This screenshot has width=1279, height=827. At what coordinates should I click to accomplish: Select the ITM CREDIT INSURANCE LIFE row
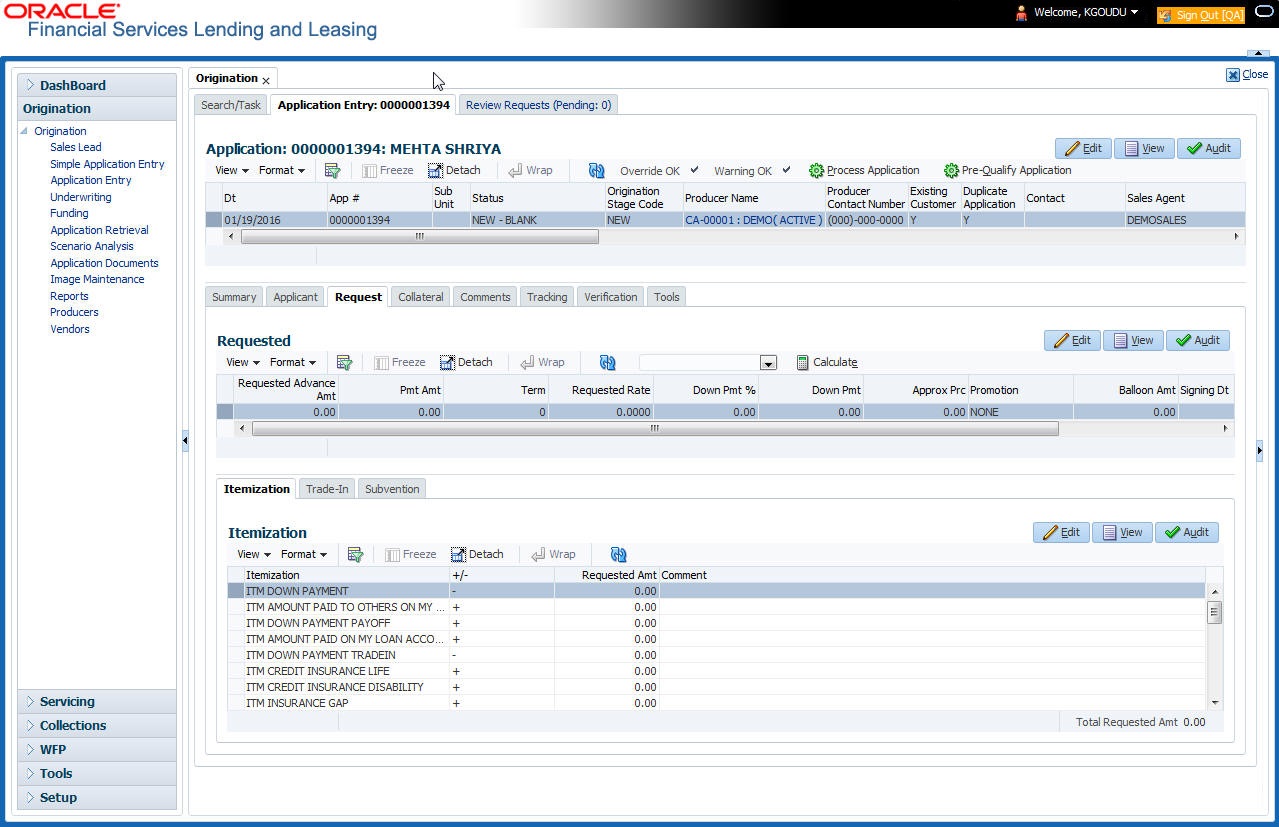tap(715, 671)
